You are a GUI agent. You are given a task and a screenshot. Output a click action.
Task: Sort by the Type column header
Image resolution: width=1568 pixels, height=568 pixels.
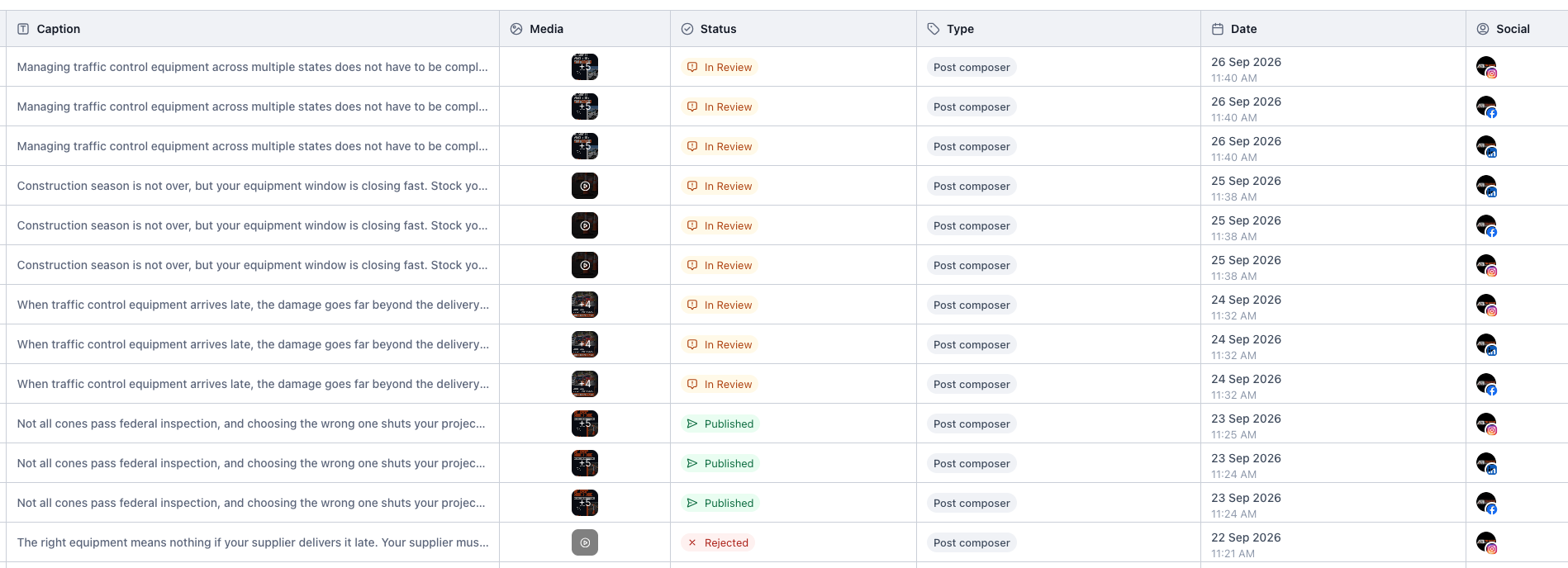click(x=960, y=29)
